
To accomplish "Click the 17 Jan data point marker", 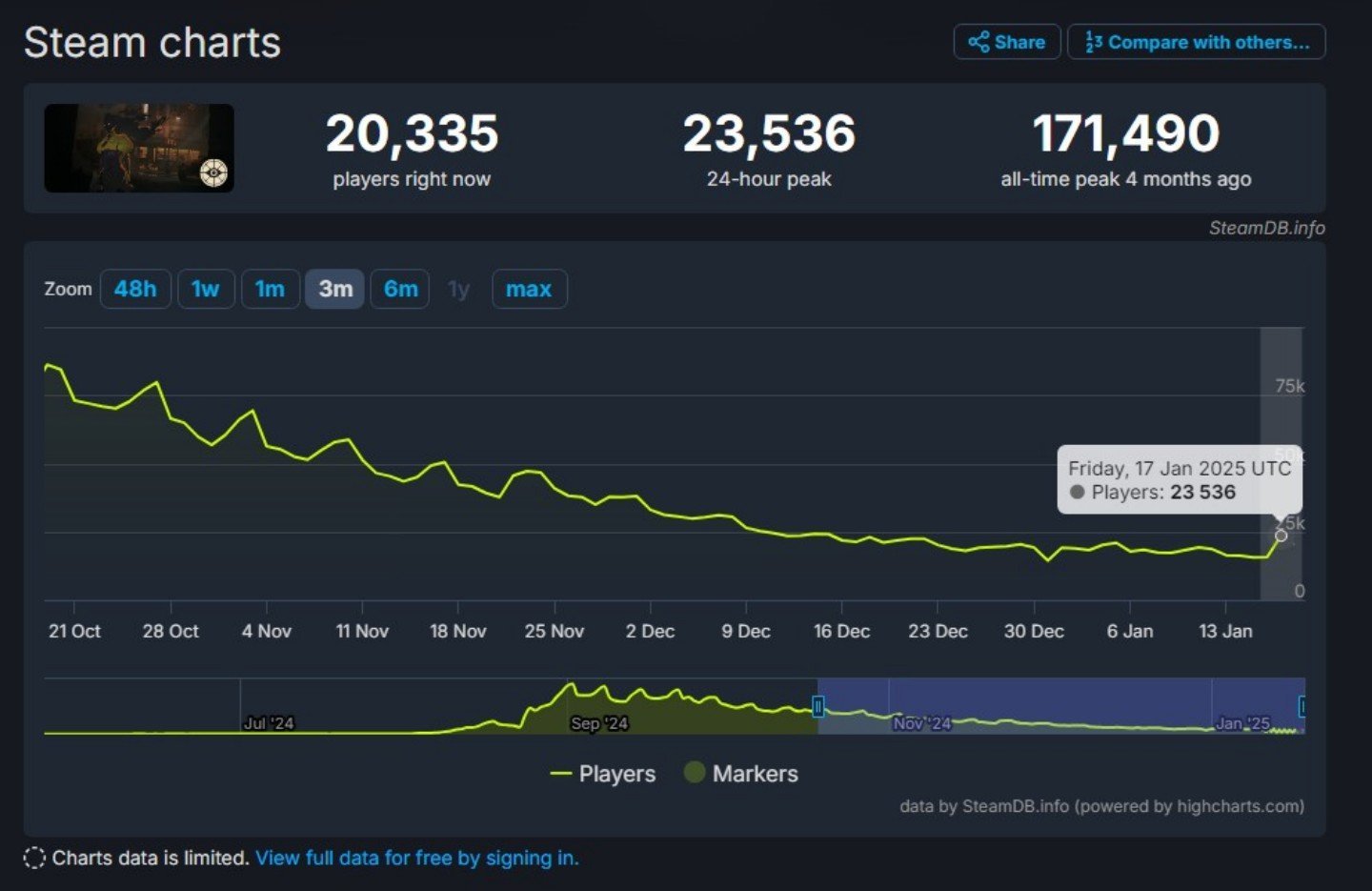I will click(1281, 536).
